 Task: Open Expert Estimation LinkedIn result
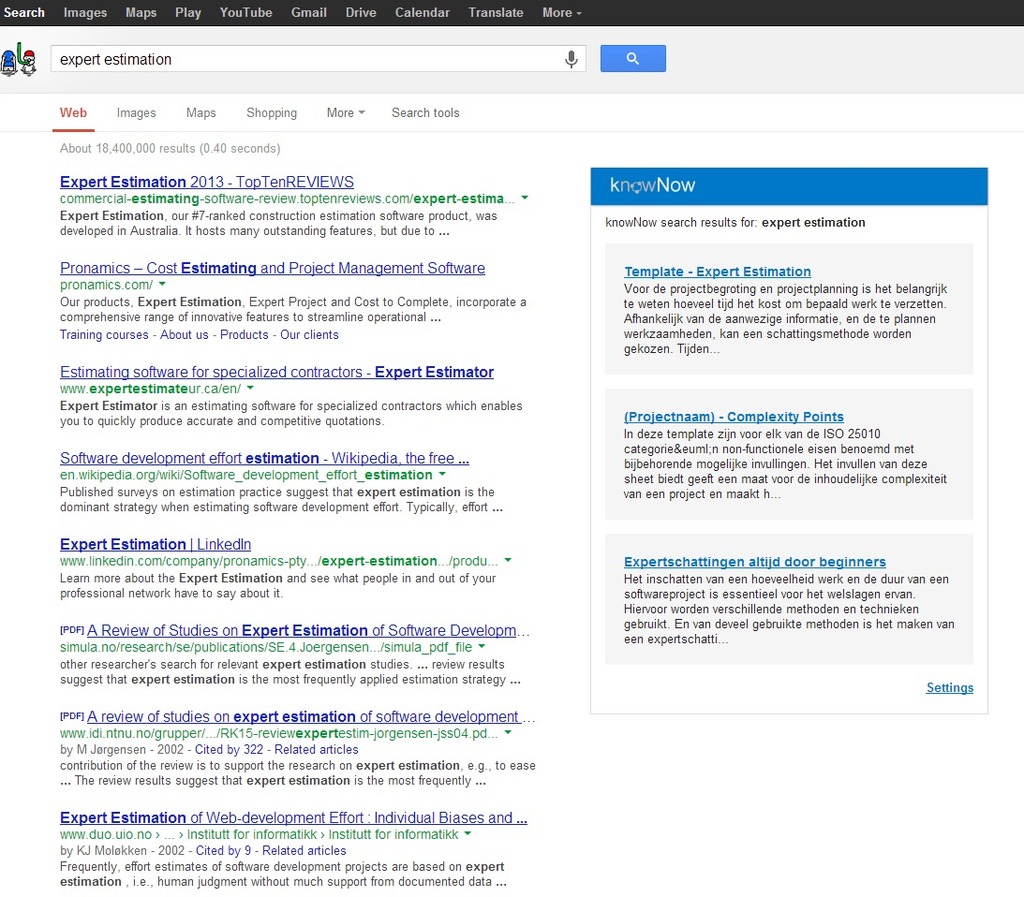pos(155,544)
